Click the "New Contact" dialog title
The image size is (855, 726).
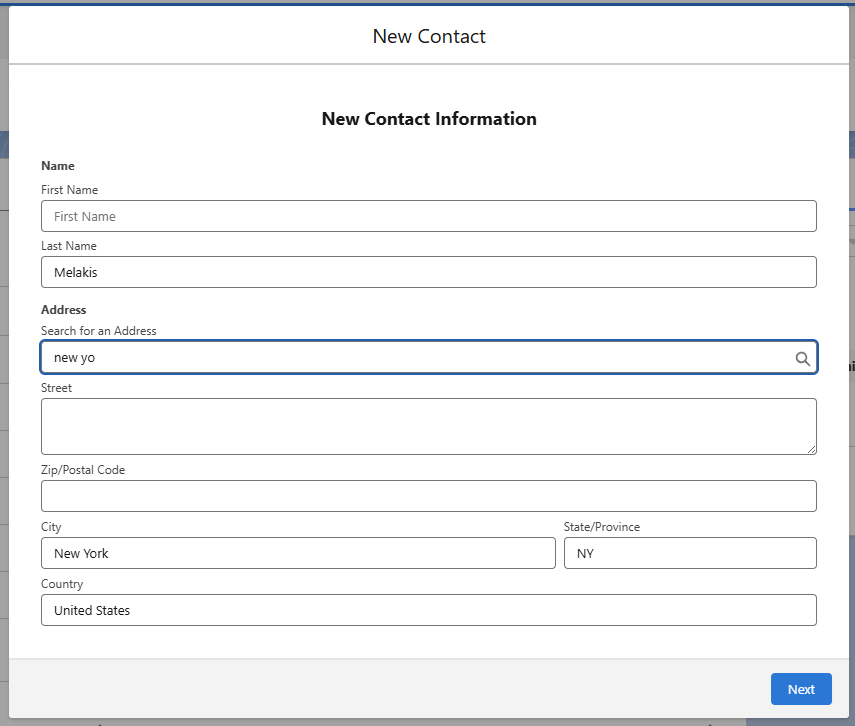[429, 36]
